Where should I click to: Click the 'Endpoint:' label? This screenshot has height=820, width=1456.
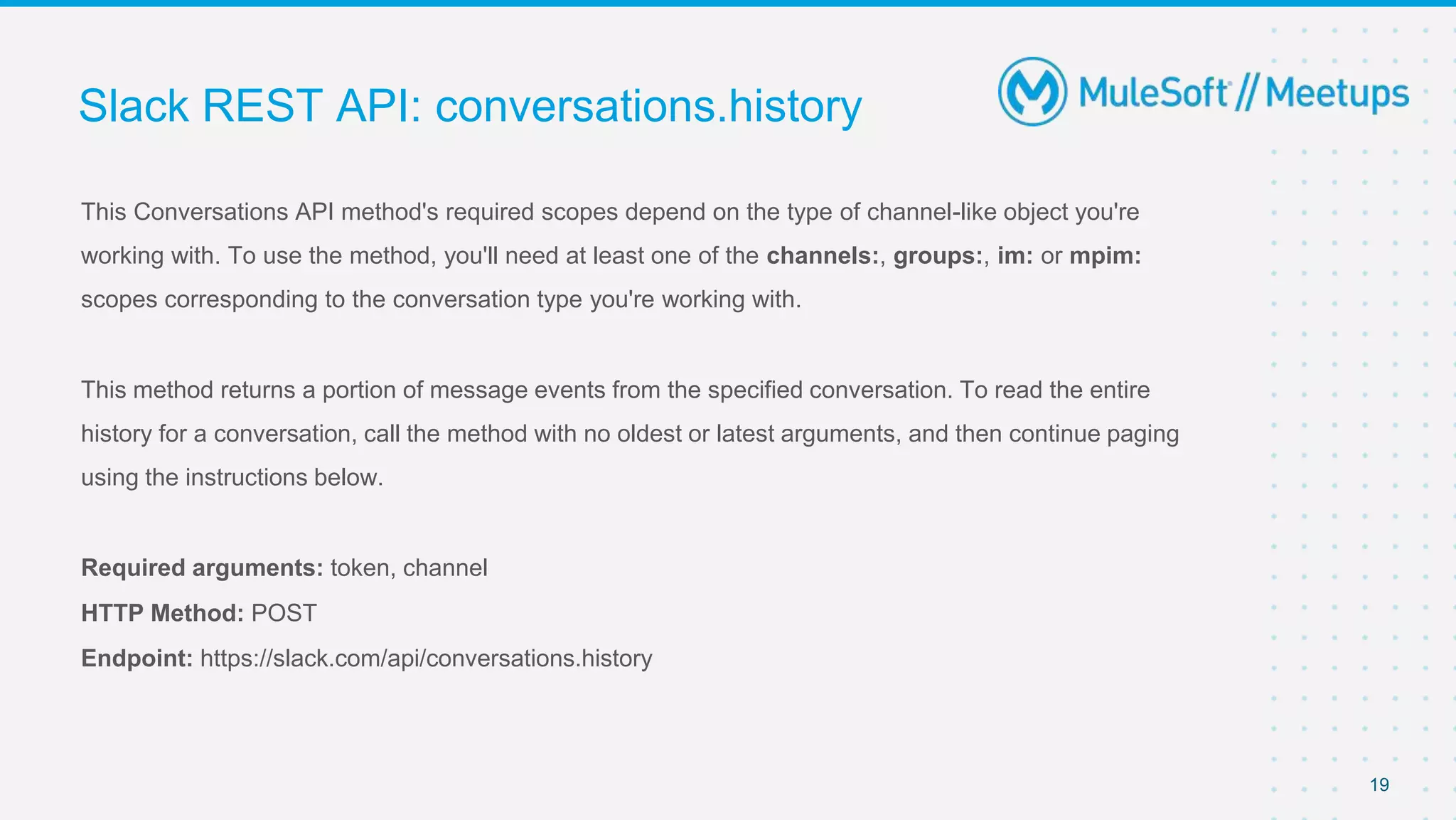tap(137, 659)
